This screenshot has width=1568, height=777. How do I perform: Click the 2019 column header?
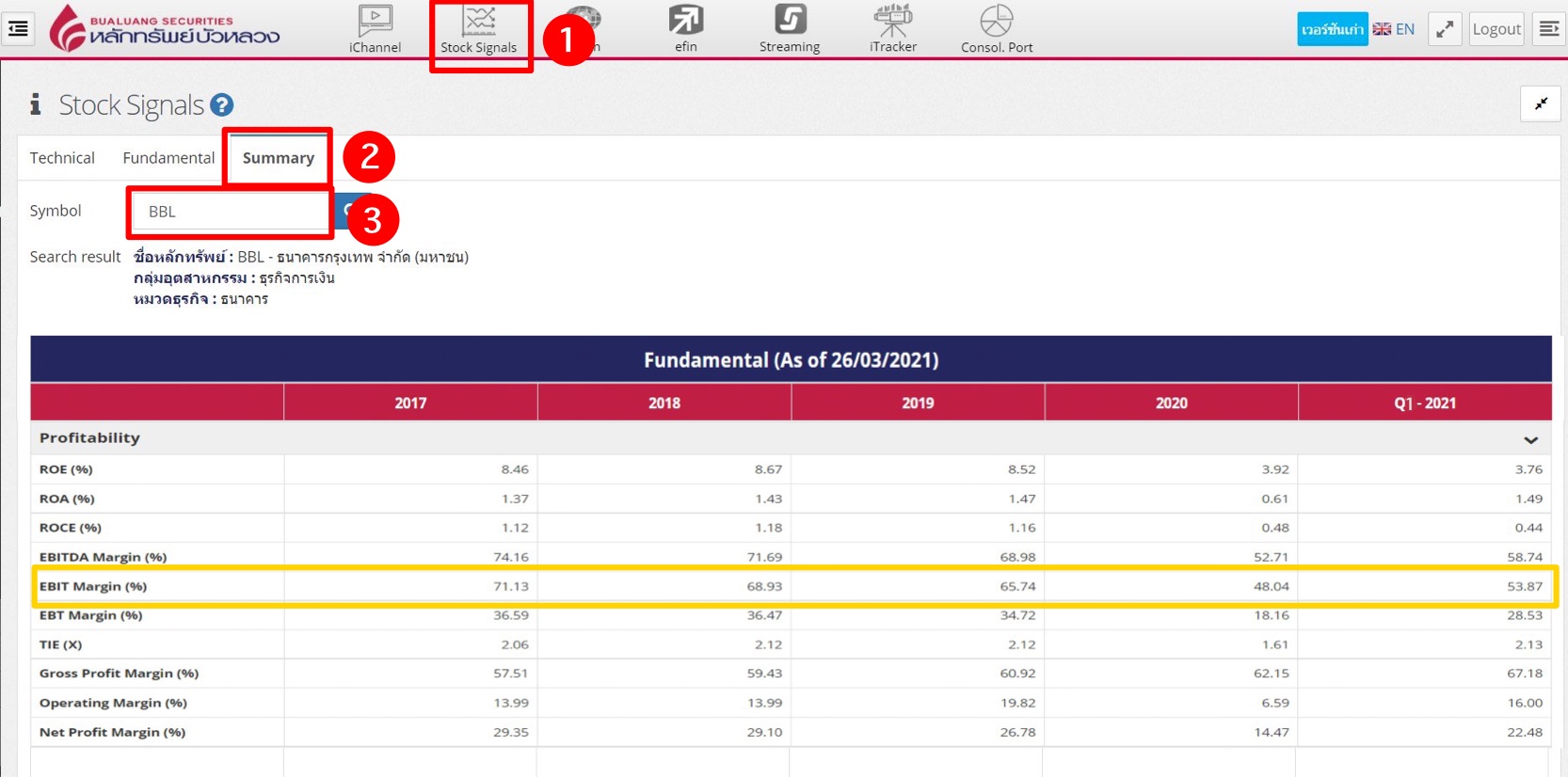[x=918, y=403]
